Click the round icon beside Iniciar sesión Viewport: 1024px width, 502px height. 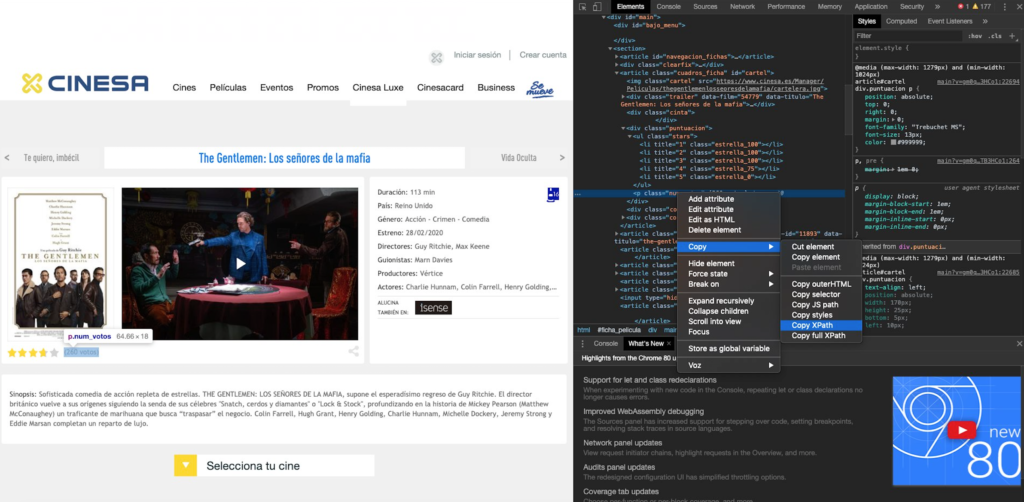coord(436,57)
